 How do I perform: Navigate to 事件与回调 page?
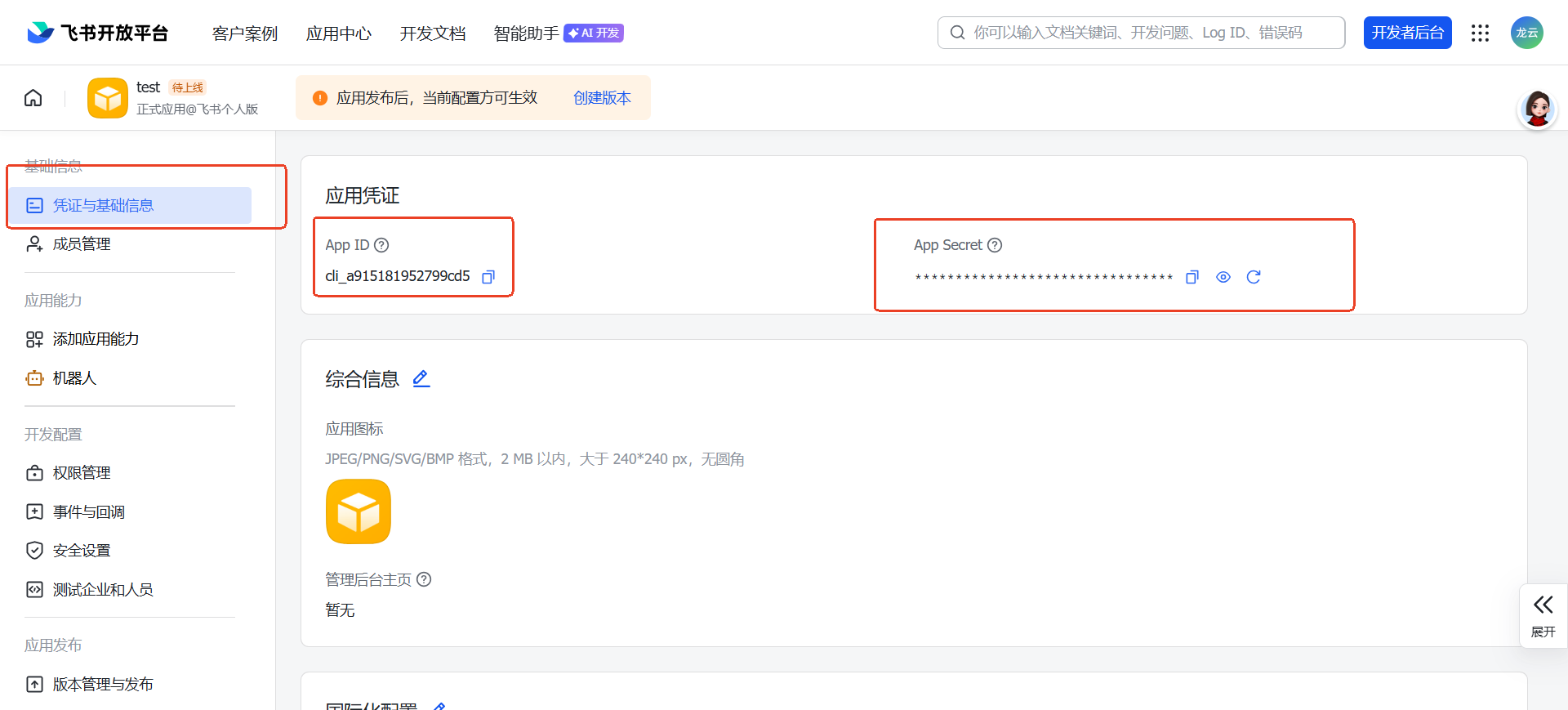coord(88,512)
